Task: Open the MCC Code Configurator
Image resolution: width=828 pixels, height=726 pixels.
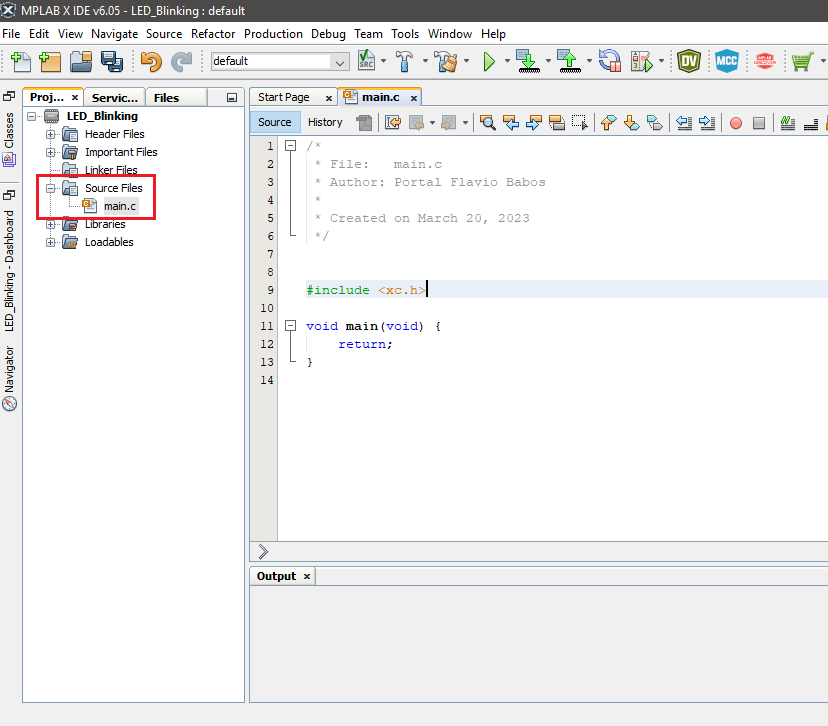Action: pos(727,61)
